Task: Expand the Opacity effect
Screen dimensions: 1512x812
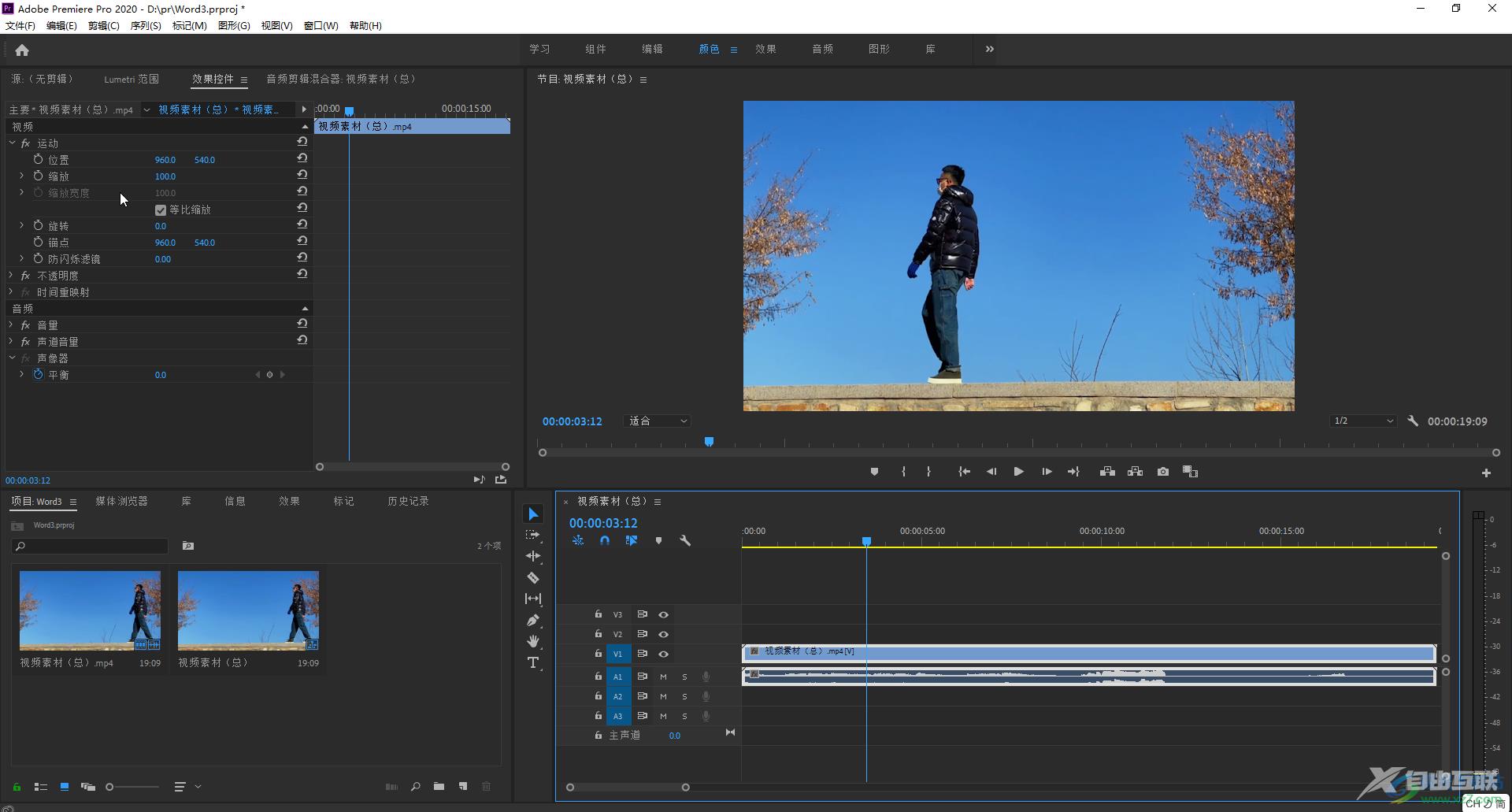Action: [x=11, y=275]
